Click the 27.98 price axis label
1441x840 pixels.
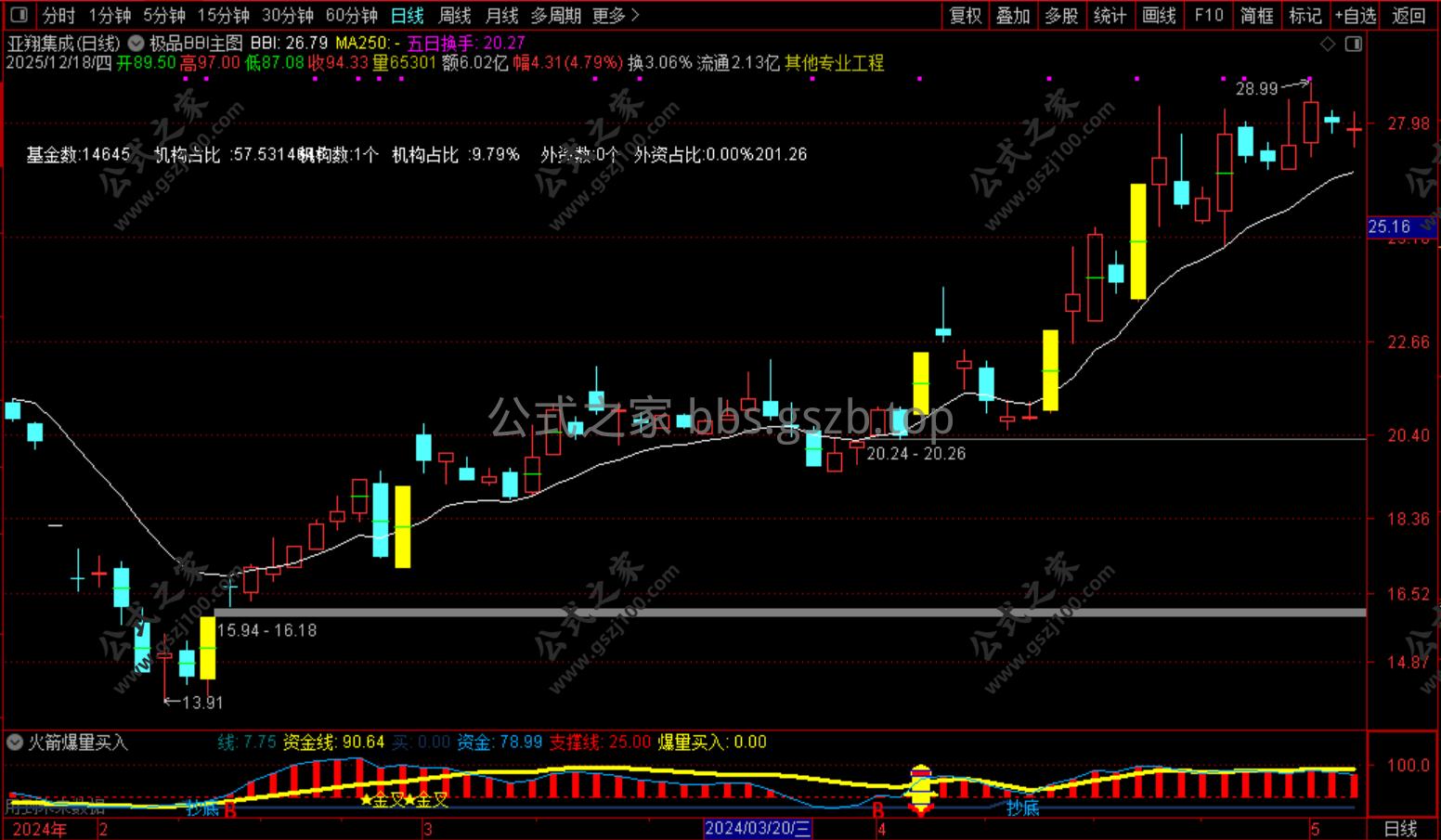click(1408, 123)
